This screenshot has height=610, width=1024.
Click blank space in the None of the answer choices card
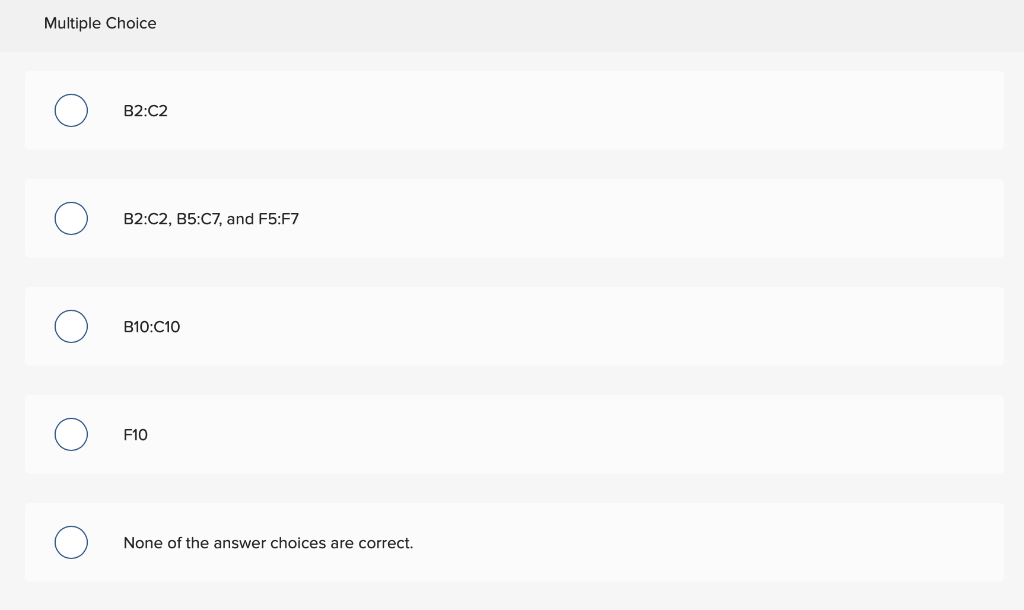653,542
